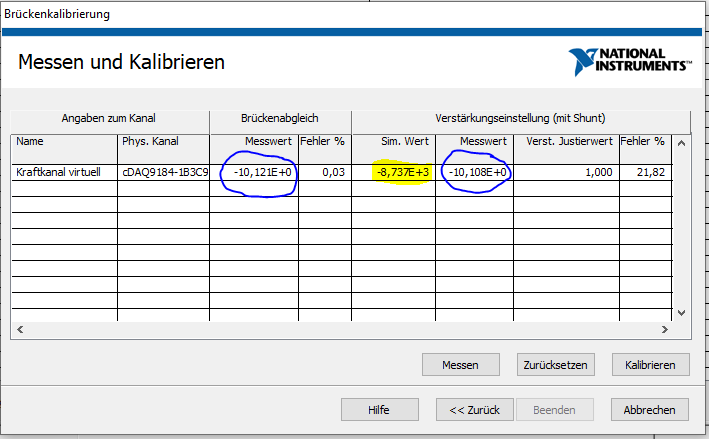This screenshot has width=709, height=439.
Task: Select the 'Kraftkanal virtuell' name cell
Action: pyautogui.click(x=64, y=172)
